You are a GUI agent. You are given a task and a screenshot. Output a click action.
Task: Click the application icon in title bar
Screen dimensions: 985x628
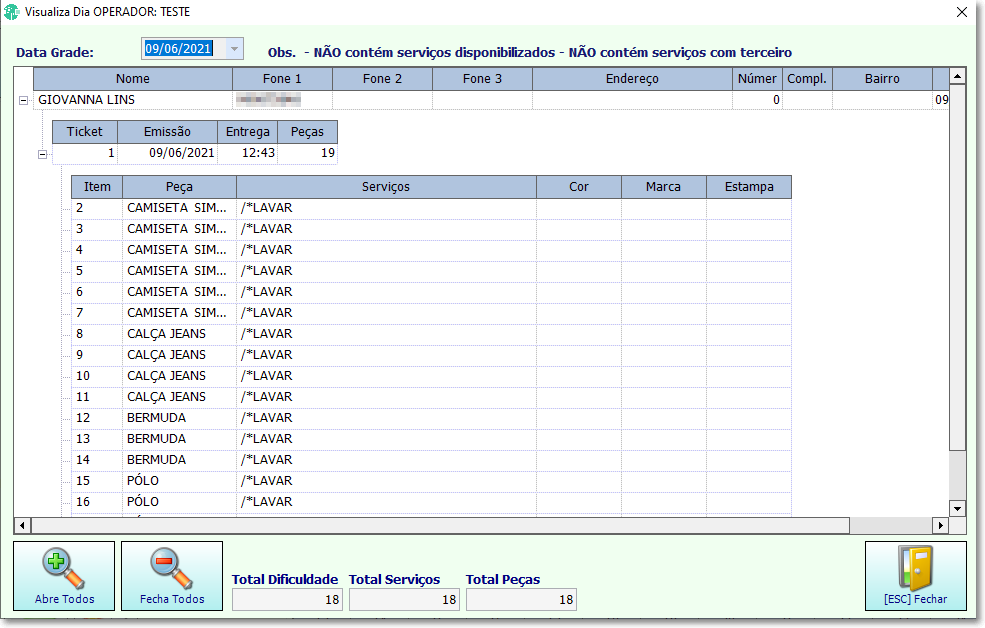(x=11, y=12)
